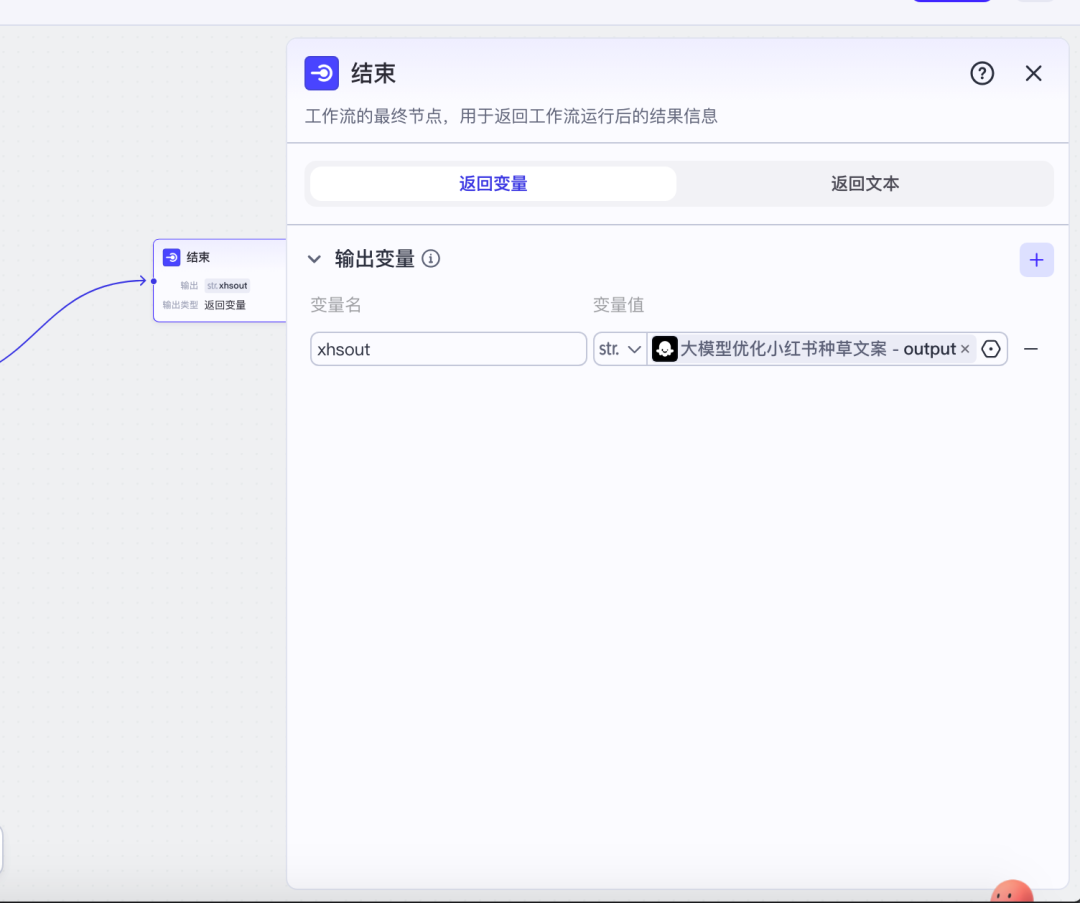Open the str. type dropdown
This screenshot has width=1080, height=903.
pos(620,349)
